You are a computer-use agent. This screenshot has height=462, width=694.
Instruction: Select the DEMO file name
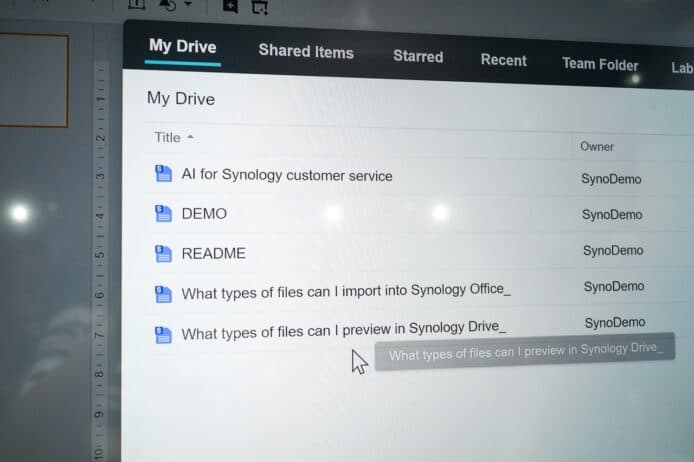click(204, 213)
